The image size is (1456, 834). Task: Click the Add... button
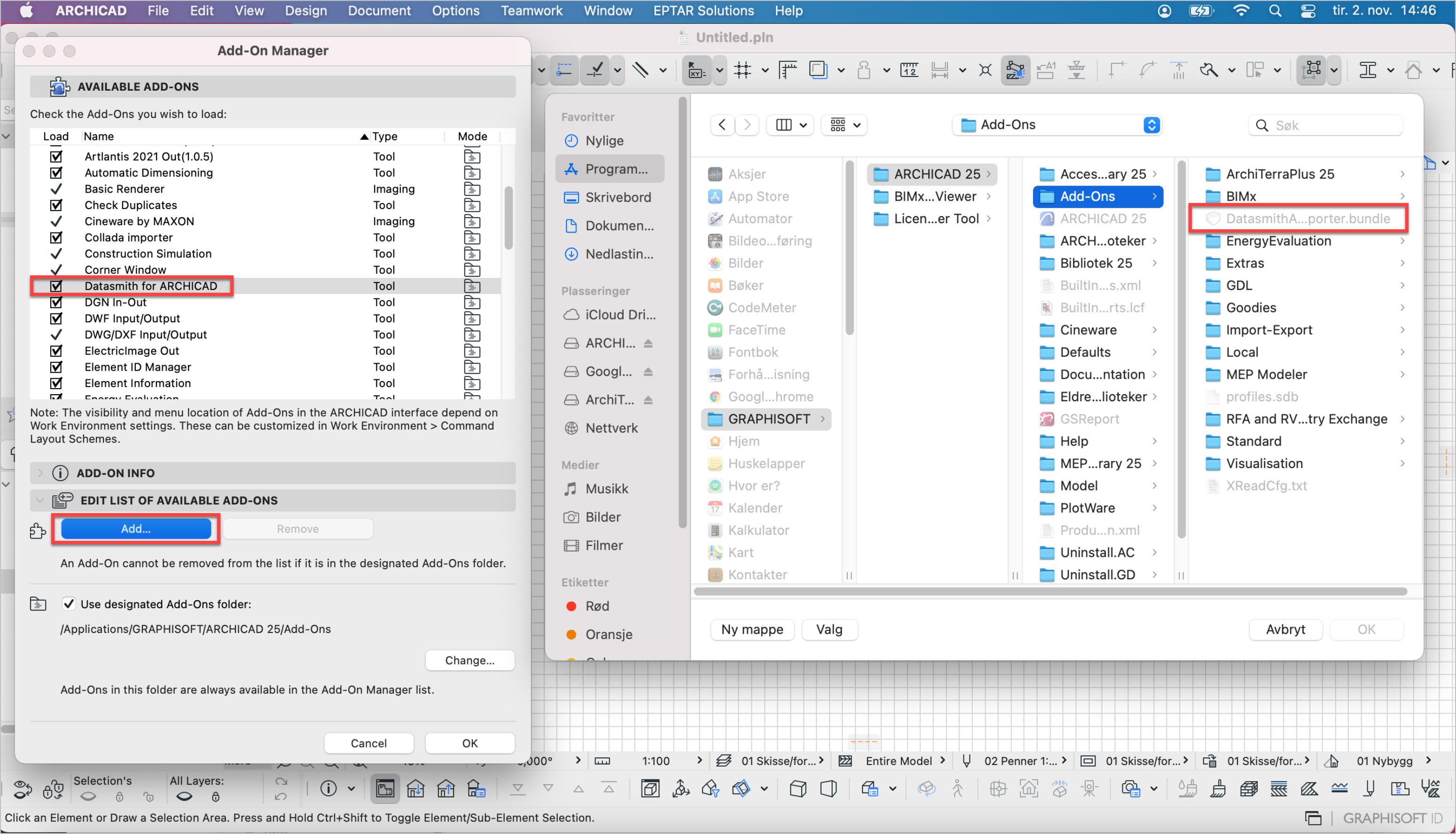136,529
